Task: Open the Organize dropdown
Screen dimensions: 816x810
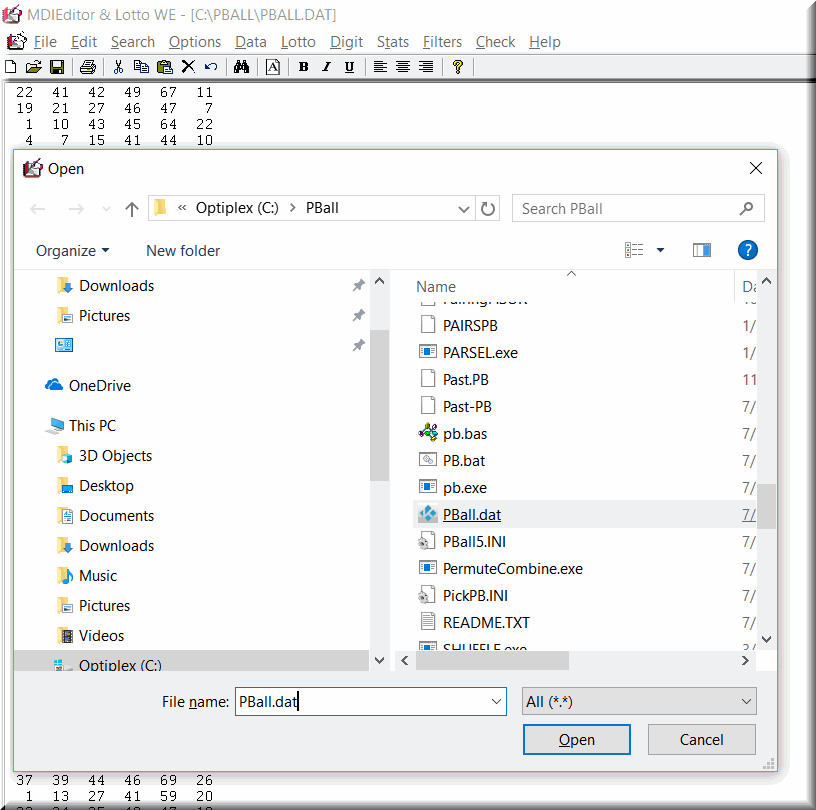Action: (x=72, y=251)
